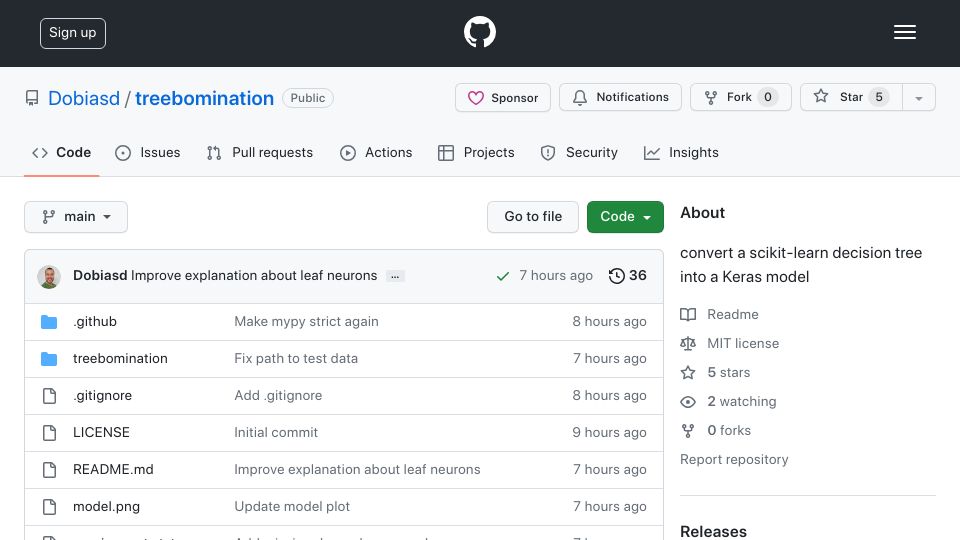Viewport: 960px width, 540px height.
Task: Open 'Make mypy strict again' commit
Action: click(306, 321)
